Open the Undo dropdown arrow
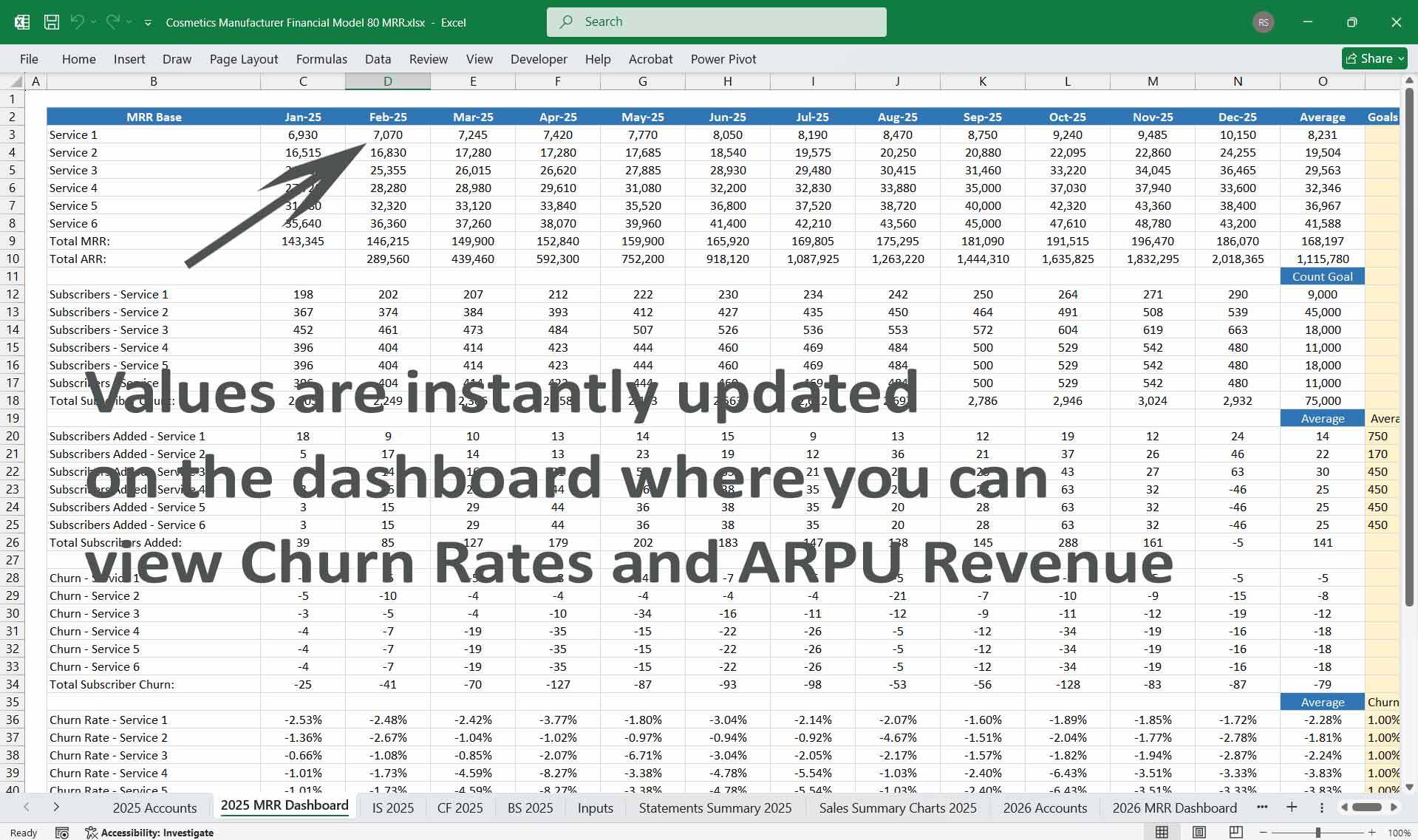The width and height of the screenshot is (1418, 840). (x=95, y=22)
